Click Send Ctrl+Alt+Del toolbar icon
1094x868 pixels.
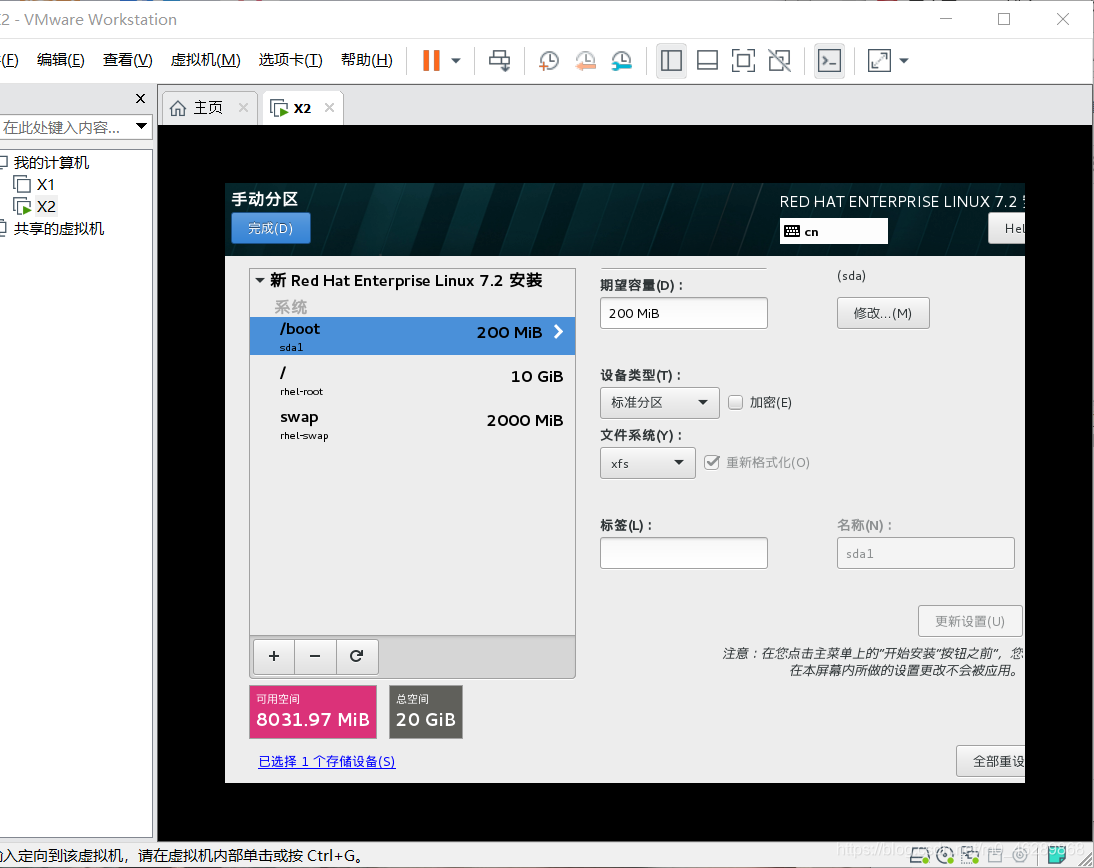[500, 61]
